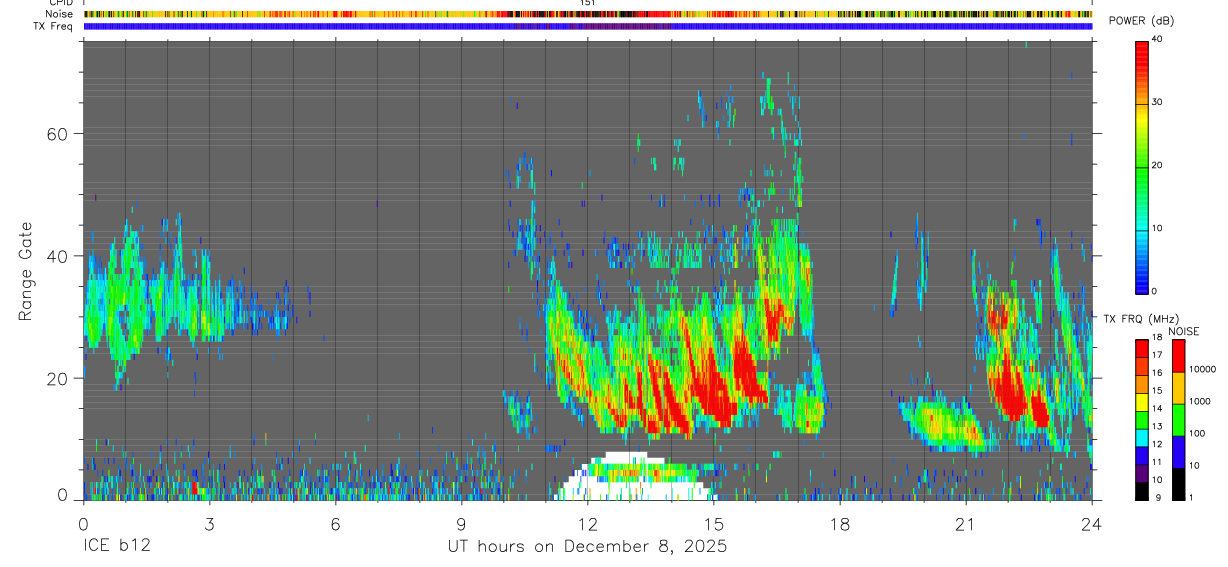This screenshot has height=567, width=1228.
Task: Click the '1000' label on the NOISE legend
Action: point(1198,401)
